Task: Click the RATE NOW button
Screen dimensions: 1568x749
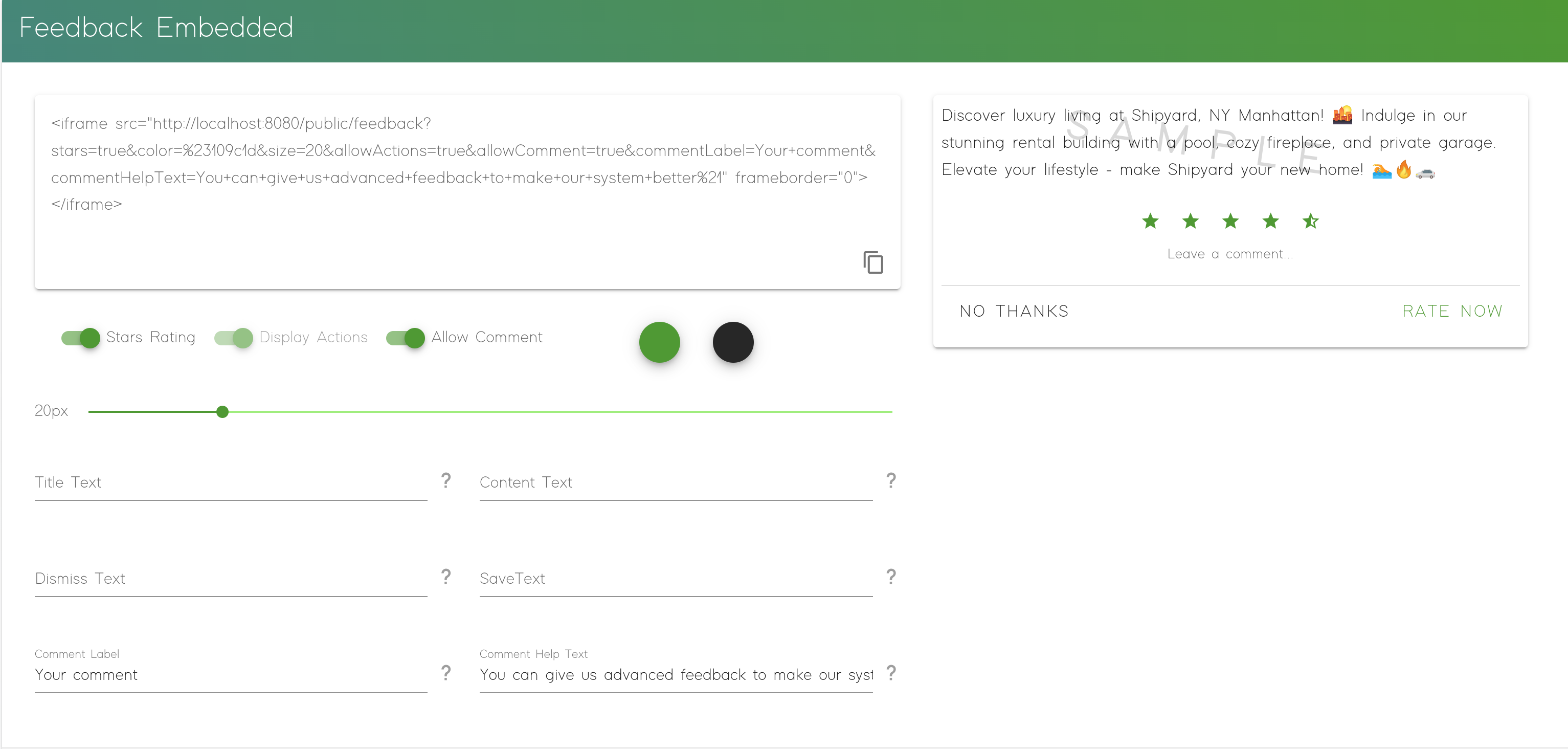Action: click(x=1452, y=311)
